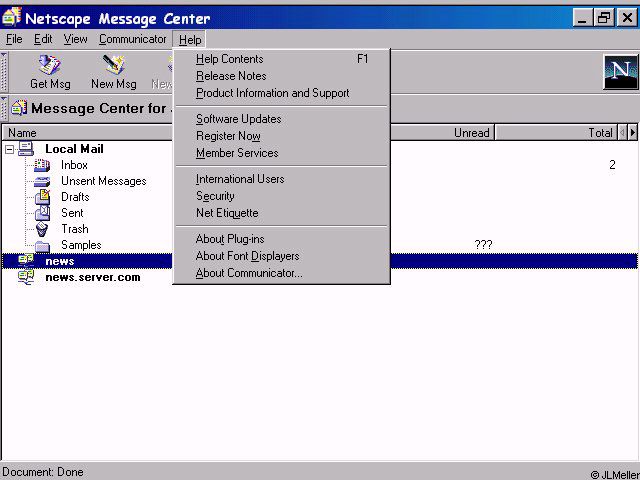
Task: Choose About Plug-ins menu item
Action: (x=282, y=239)
